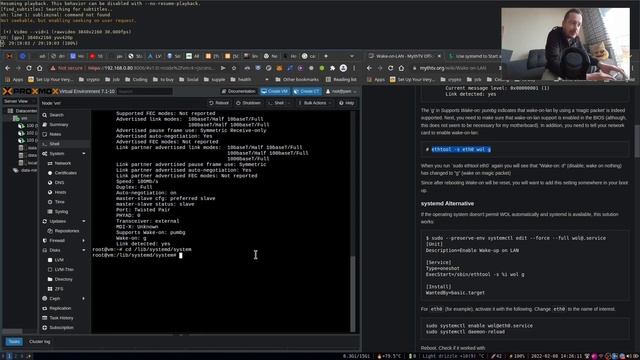
Task: Open the Summary page of the node
Action: pyautogui.click(x=59, y=124)
